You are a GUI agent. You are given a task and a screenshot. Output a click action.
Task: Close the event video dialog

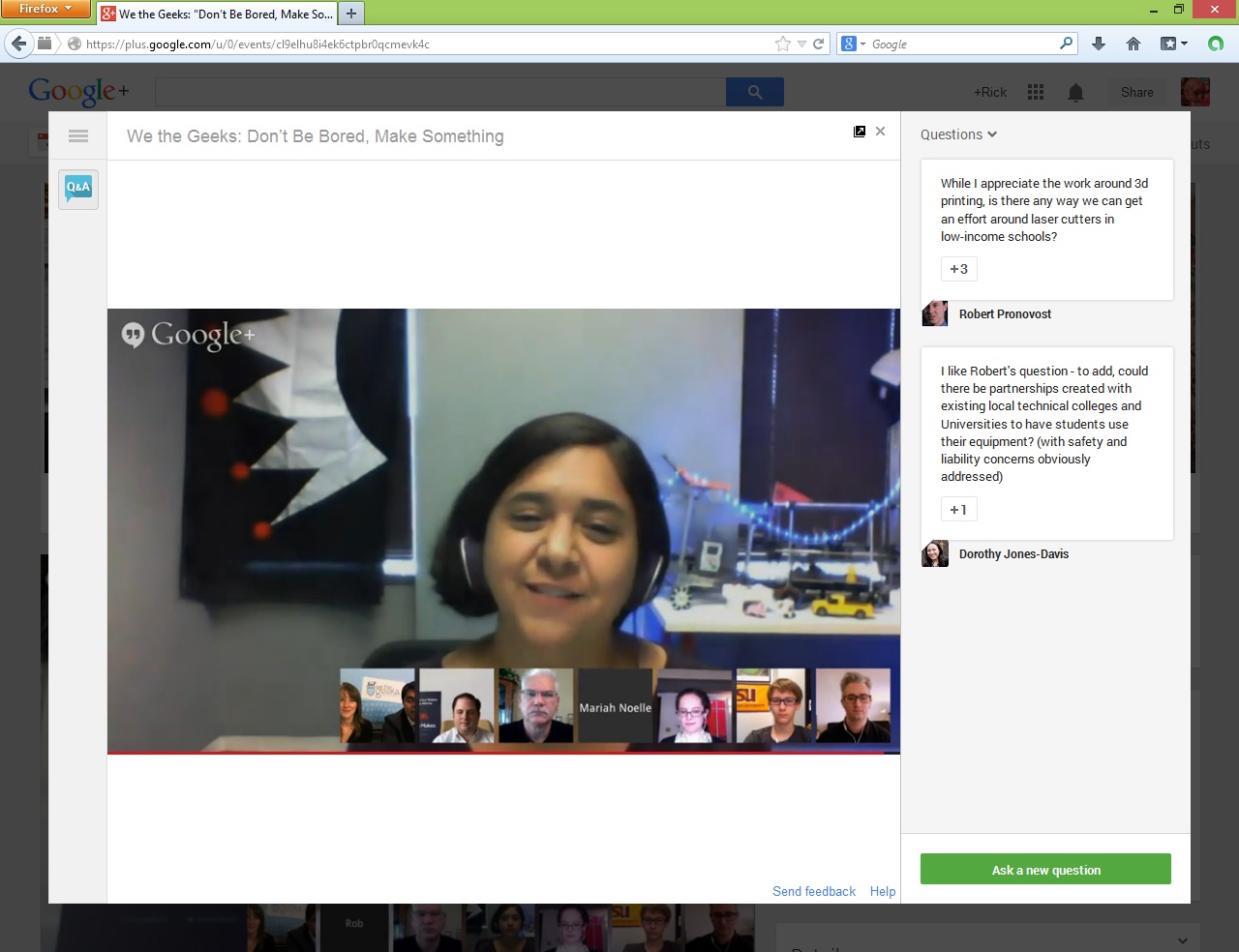click(880, 132)
